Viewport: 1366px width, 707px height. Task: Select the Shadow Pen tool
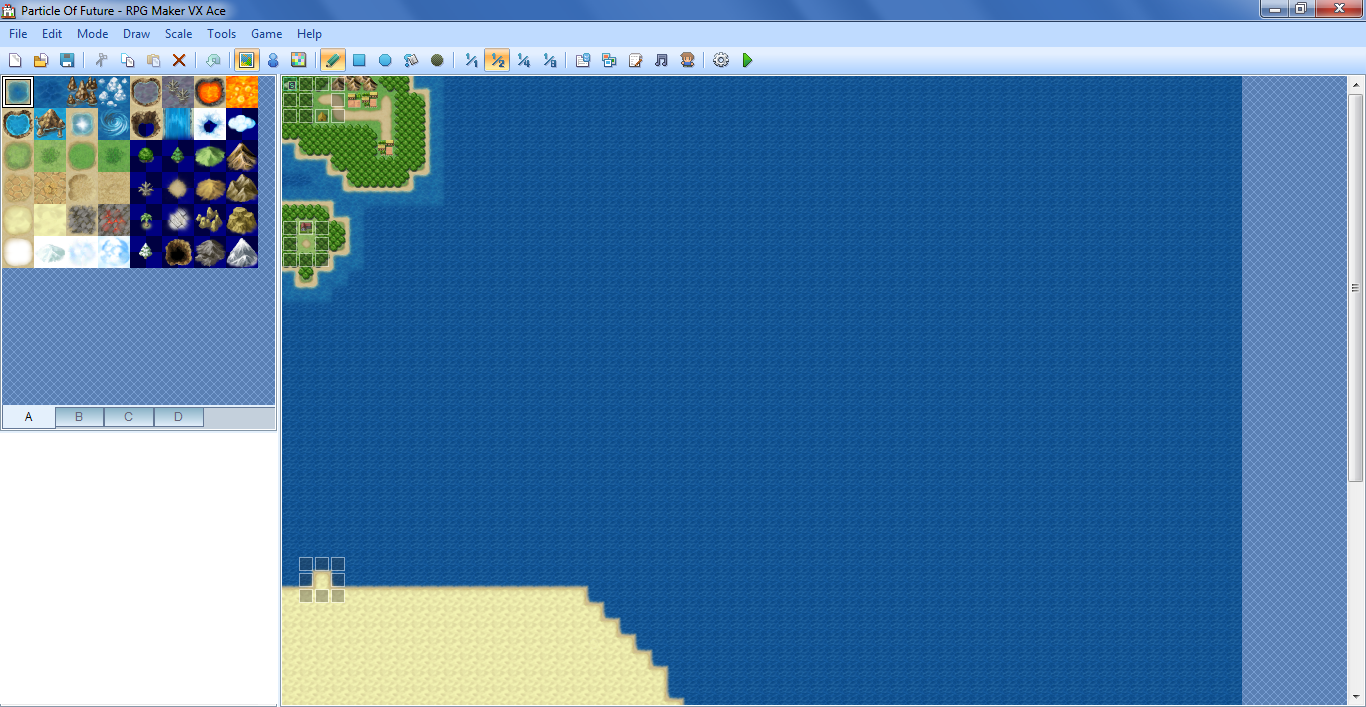pos(437,60)
